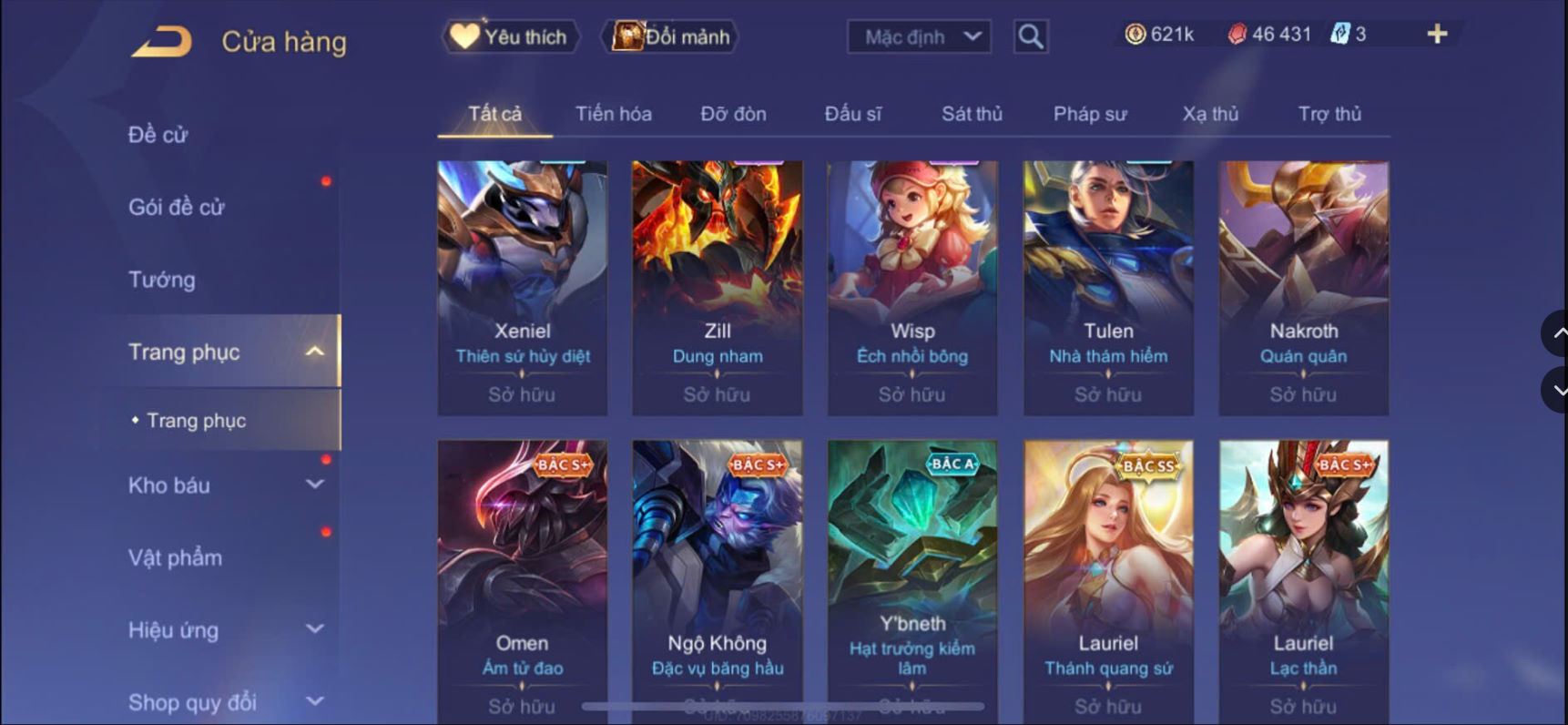The image size is (1568, 725).
Task: Collapse the Trang phục sidebar section
Action: click(315, 352)
